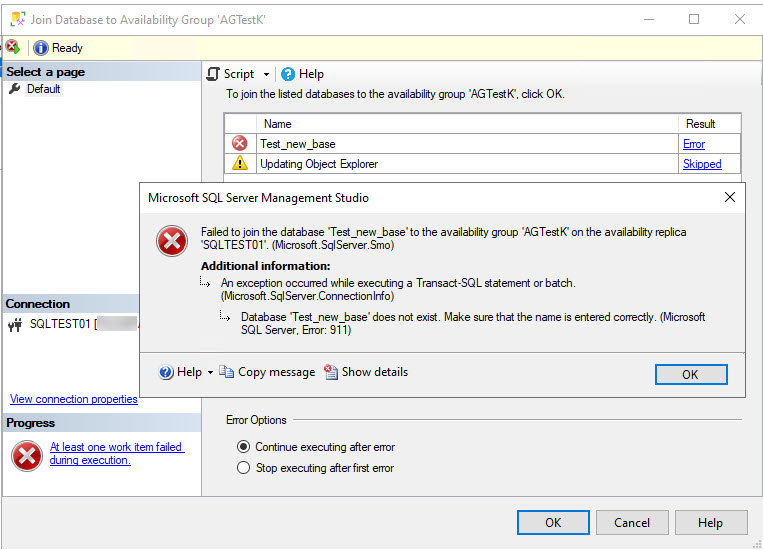Select Continue executing after error option
The height and width of the screenshot is (550, 763).
click(243, 447)
